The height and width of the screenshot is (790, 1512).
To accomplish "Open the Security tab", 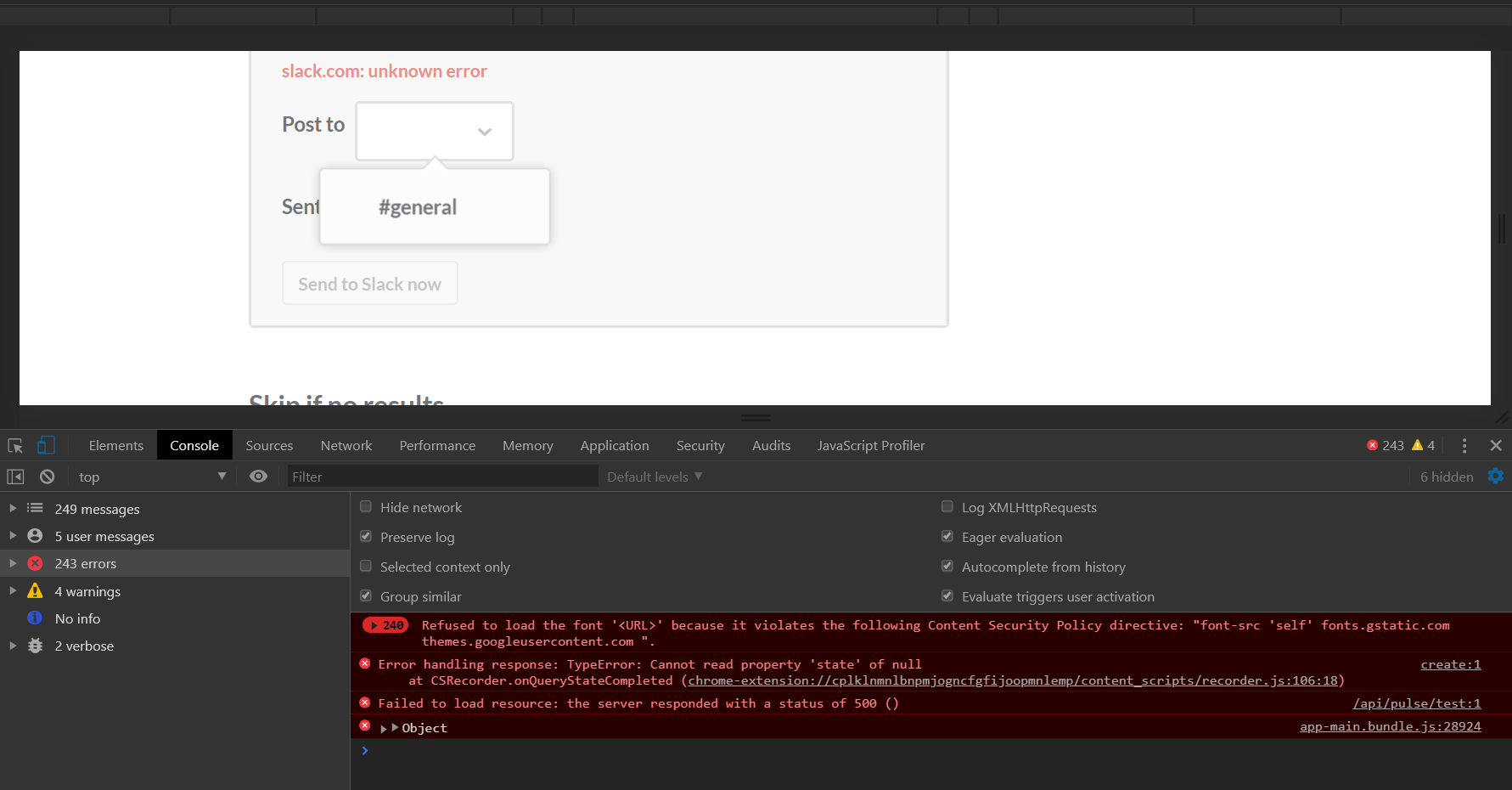I will [700, 445].
